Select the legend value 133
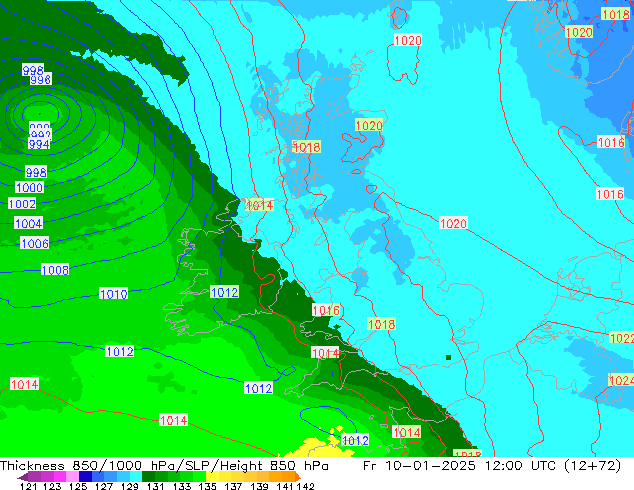Screen dimensions: 634x490 pyautogui.click(x=182, y=486)
